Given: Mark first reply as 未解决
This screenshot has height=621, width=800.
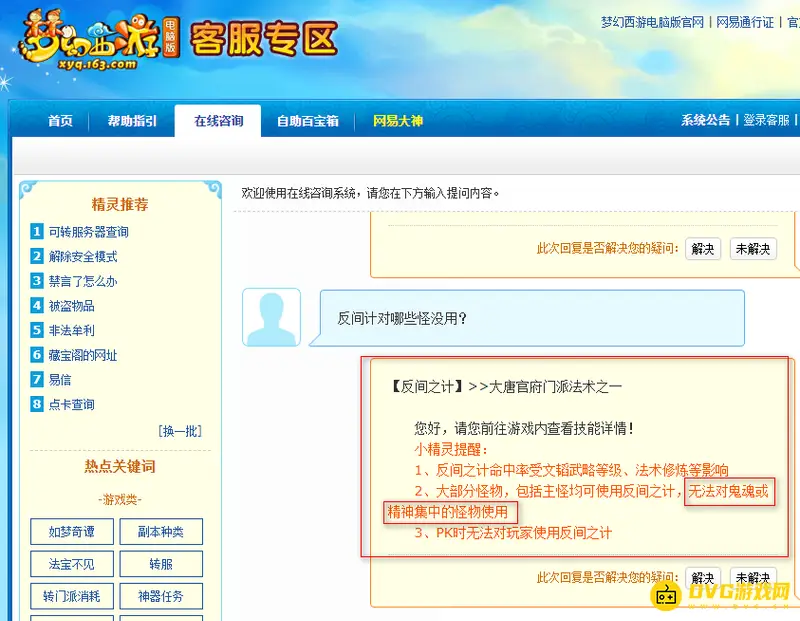Looking at the screenshot, I should tap(753, 249).
